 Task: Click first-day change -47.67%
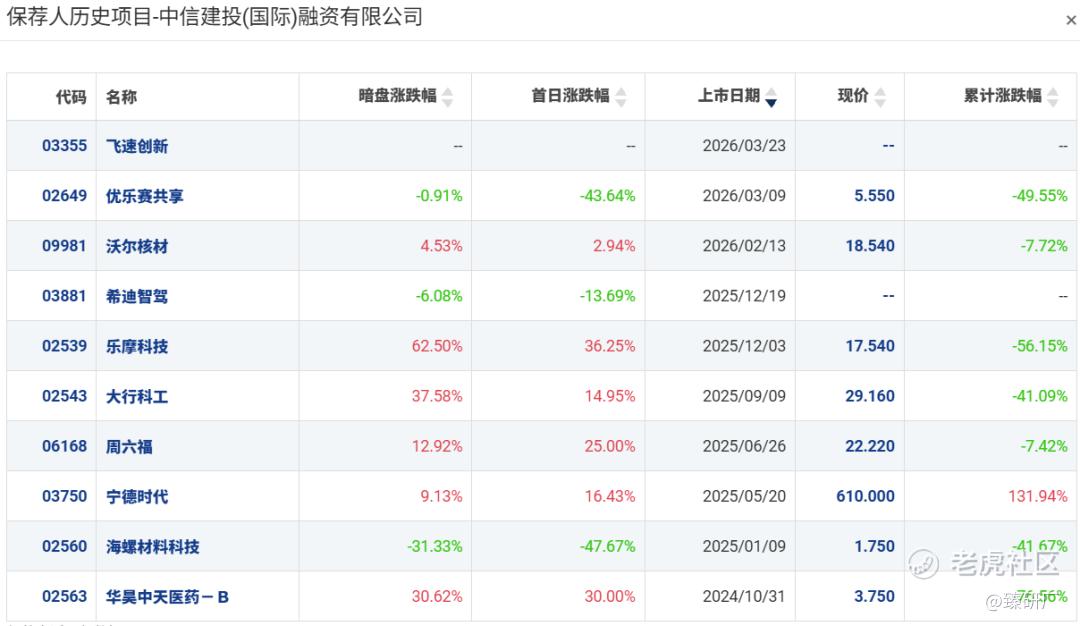pyautogui.click(x=608, y=546)
